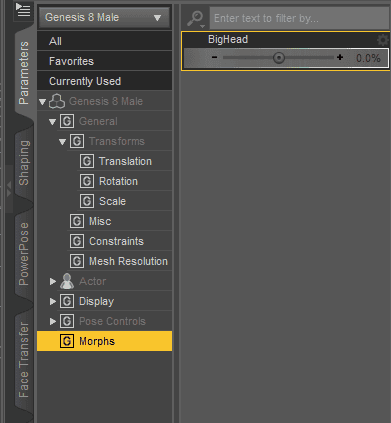Select the Currently Used filter row
The height and width of the screenshot is (423, 391).
(104, 81)
